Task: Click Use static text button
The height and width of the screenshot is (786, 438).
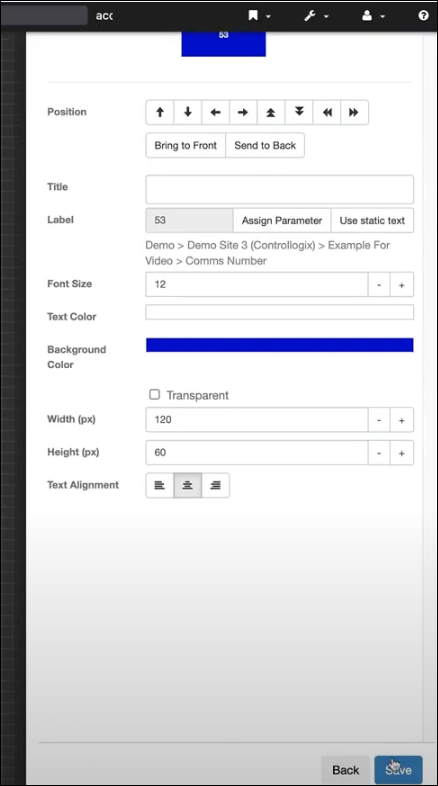Action: point(372,221)
